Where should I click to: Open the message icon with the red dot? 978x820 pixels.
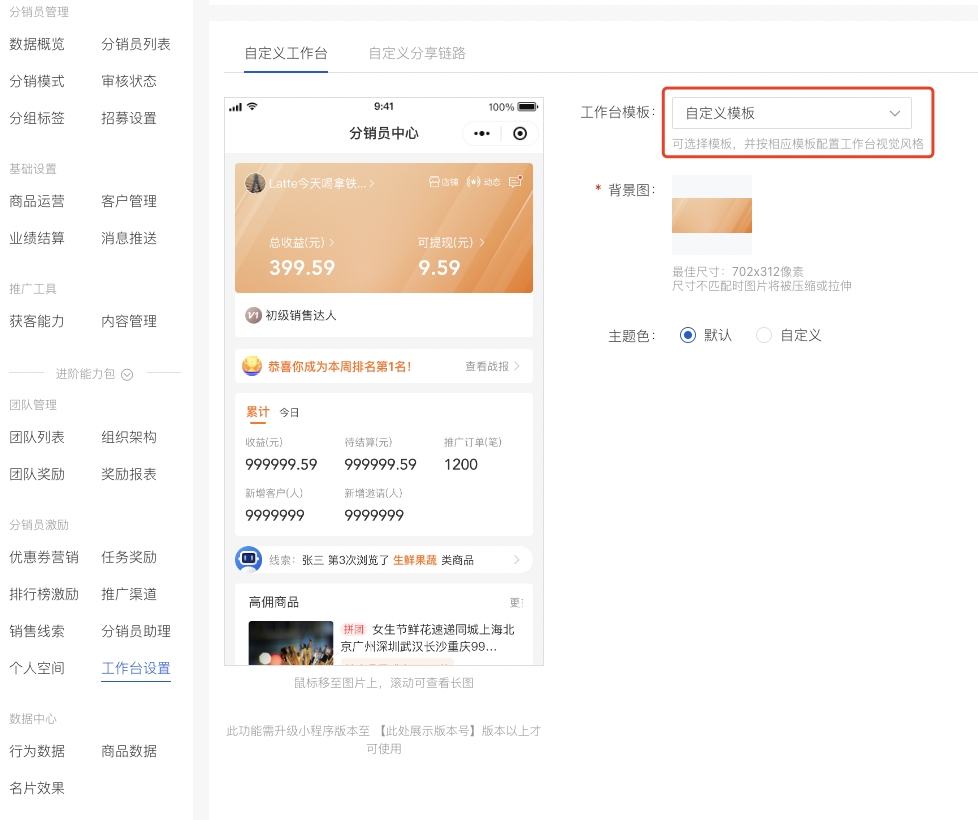(x=515, y=181)
